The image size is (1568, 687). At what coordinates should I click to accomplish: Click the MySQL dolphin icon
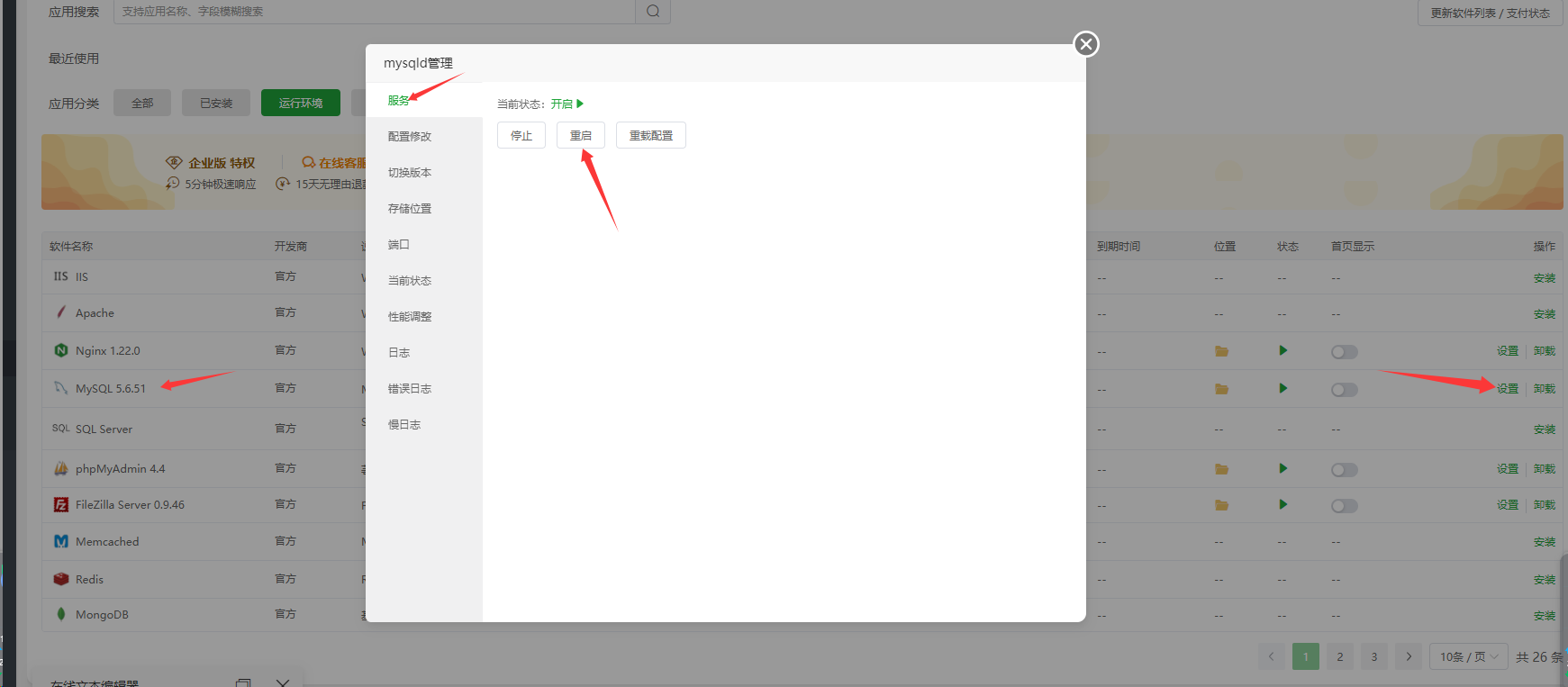point(61,388)
